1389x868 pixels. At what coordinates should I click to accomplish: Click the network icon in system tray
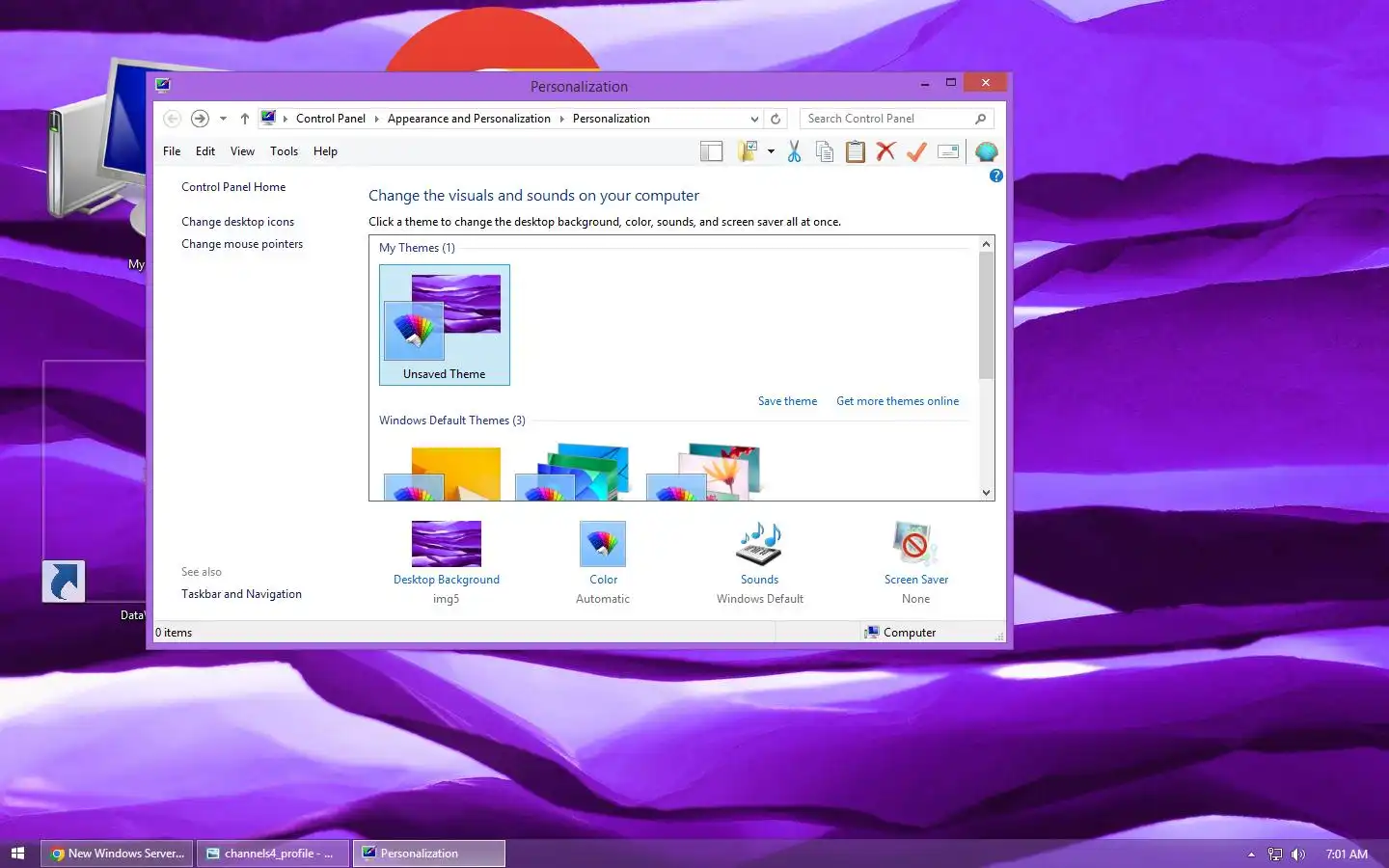coord(1275,854)
